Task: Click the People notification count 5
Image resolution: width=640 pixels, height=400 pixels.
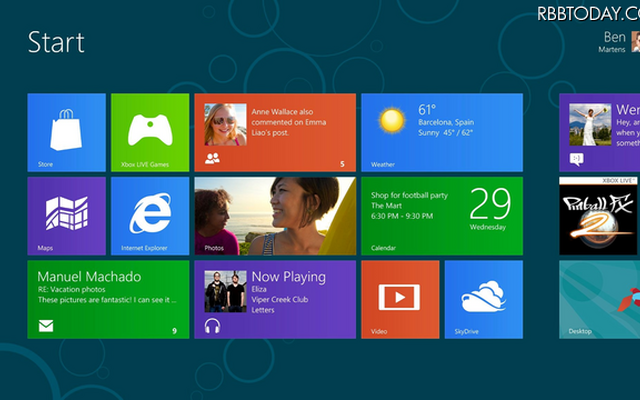Action: 342,164
